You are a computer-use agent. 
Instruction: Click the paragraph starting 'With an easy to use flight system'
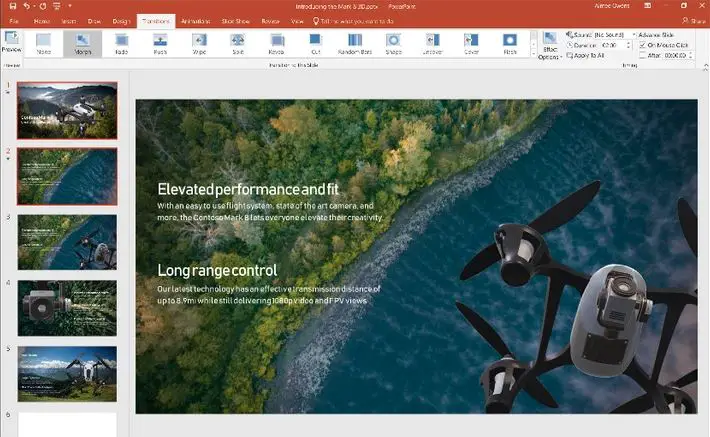coord(270,211)
